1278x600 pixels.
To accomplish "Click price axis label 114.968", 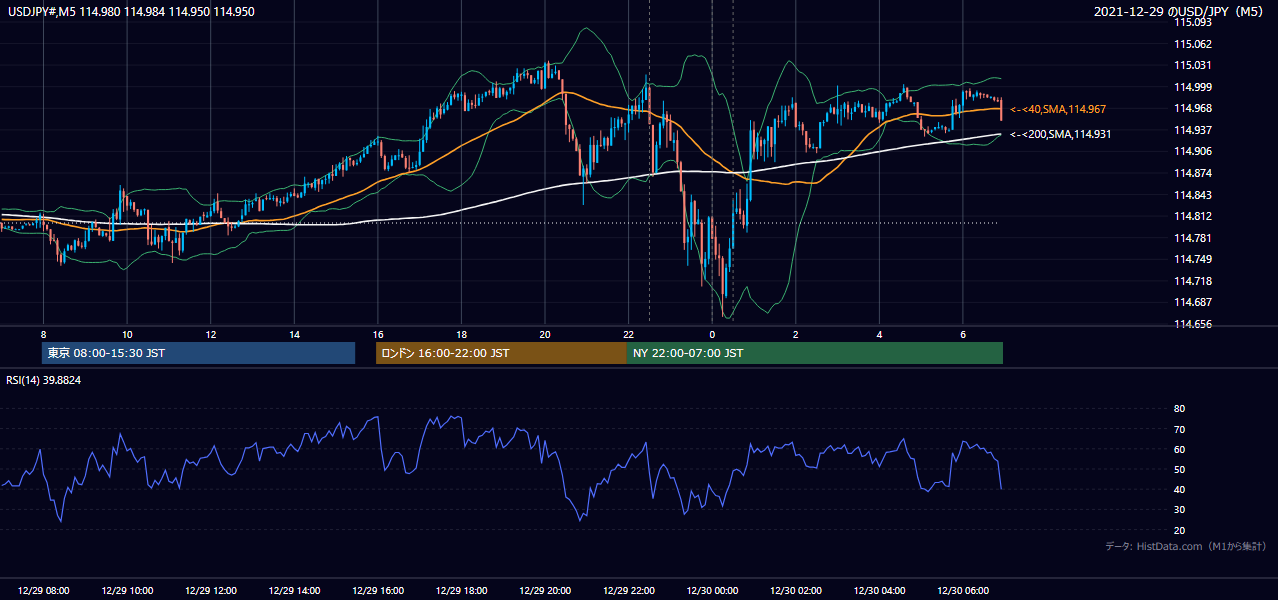I will (1193, 108).
